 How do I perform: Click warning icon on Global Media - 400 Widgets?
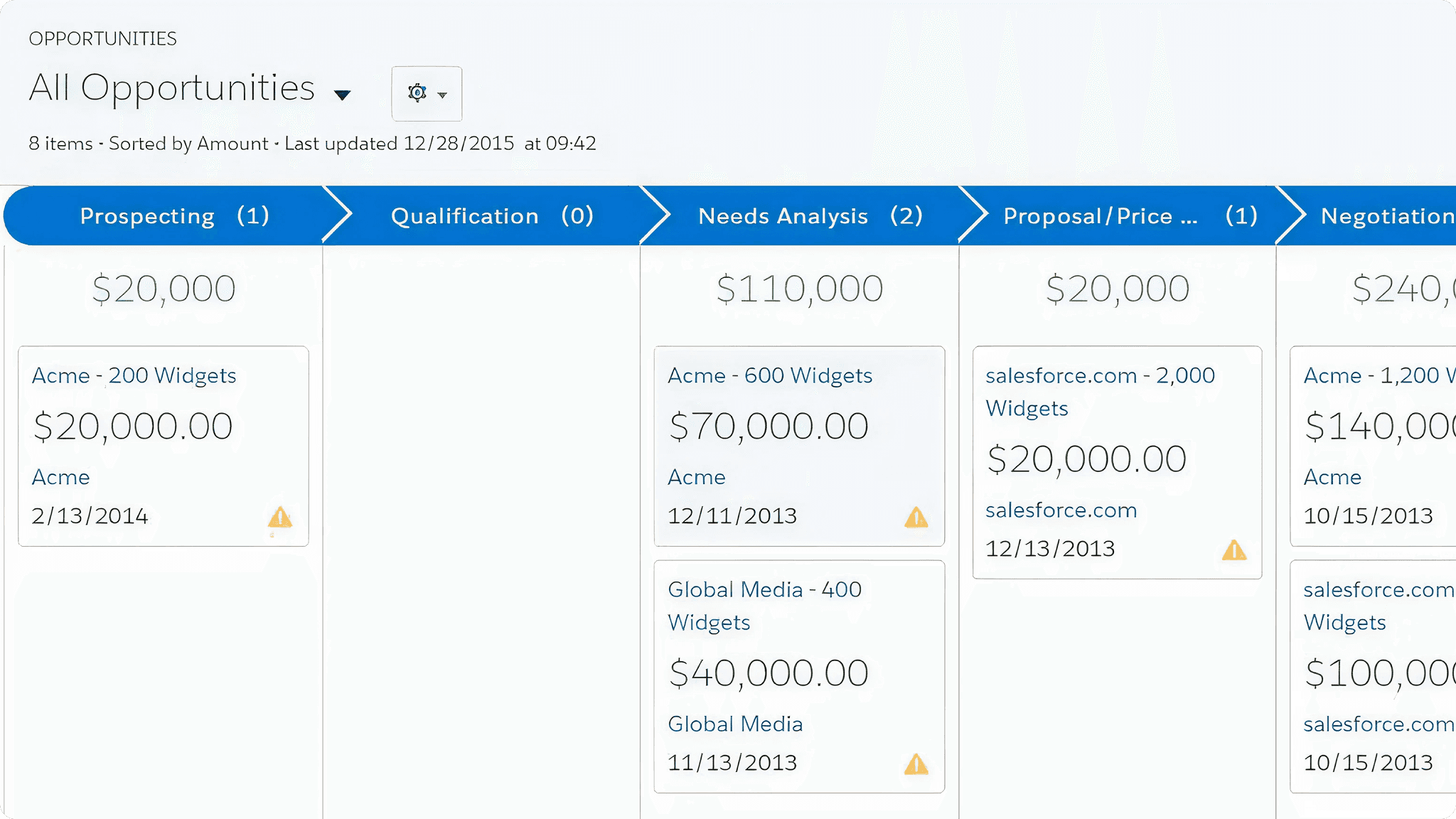[x=916, y=764]
